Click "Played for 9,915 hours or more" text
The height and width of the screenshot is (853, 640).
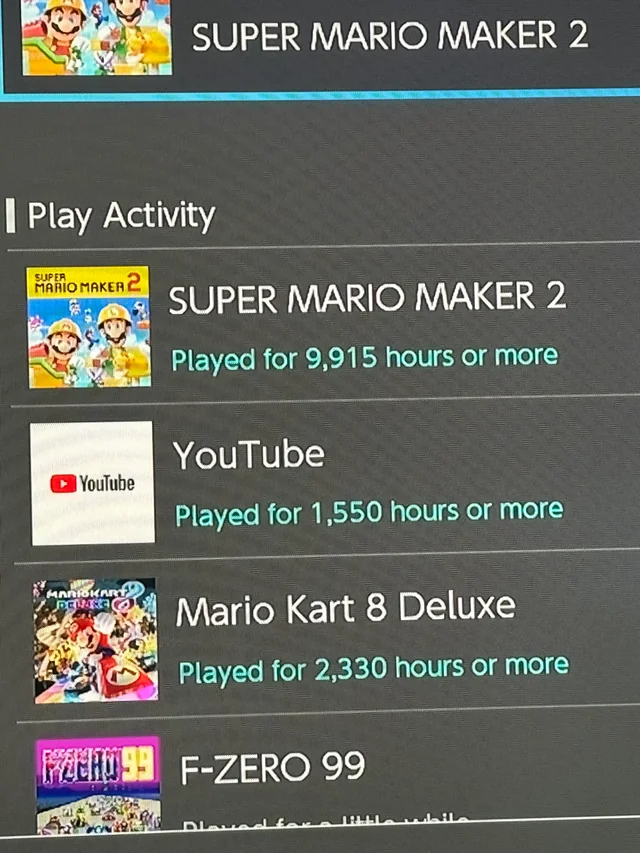pos(365,358)
